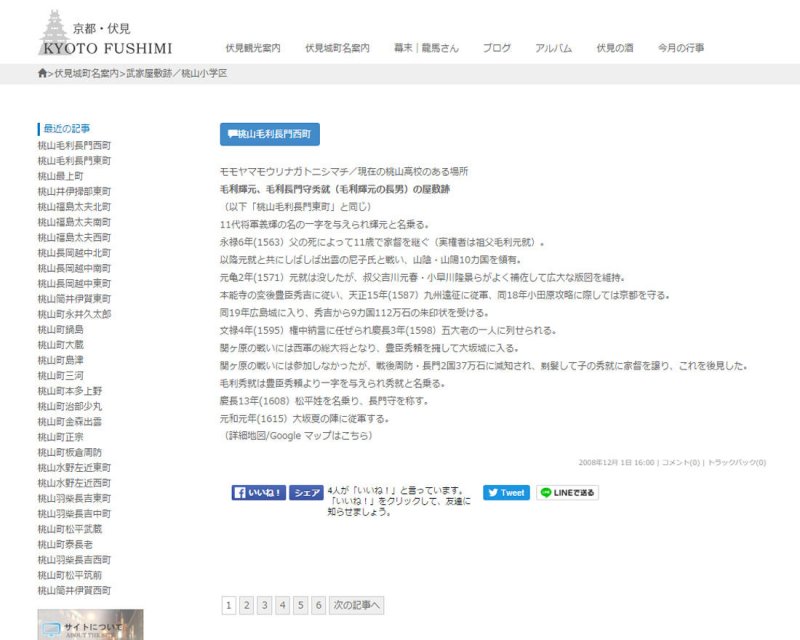Click the home icon in breadcrumb
The height and width of the screenshot is (640, 800).
point(42,74)
